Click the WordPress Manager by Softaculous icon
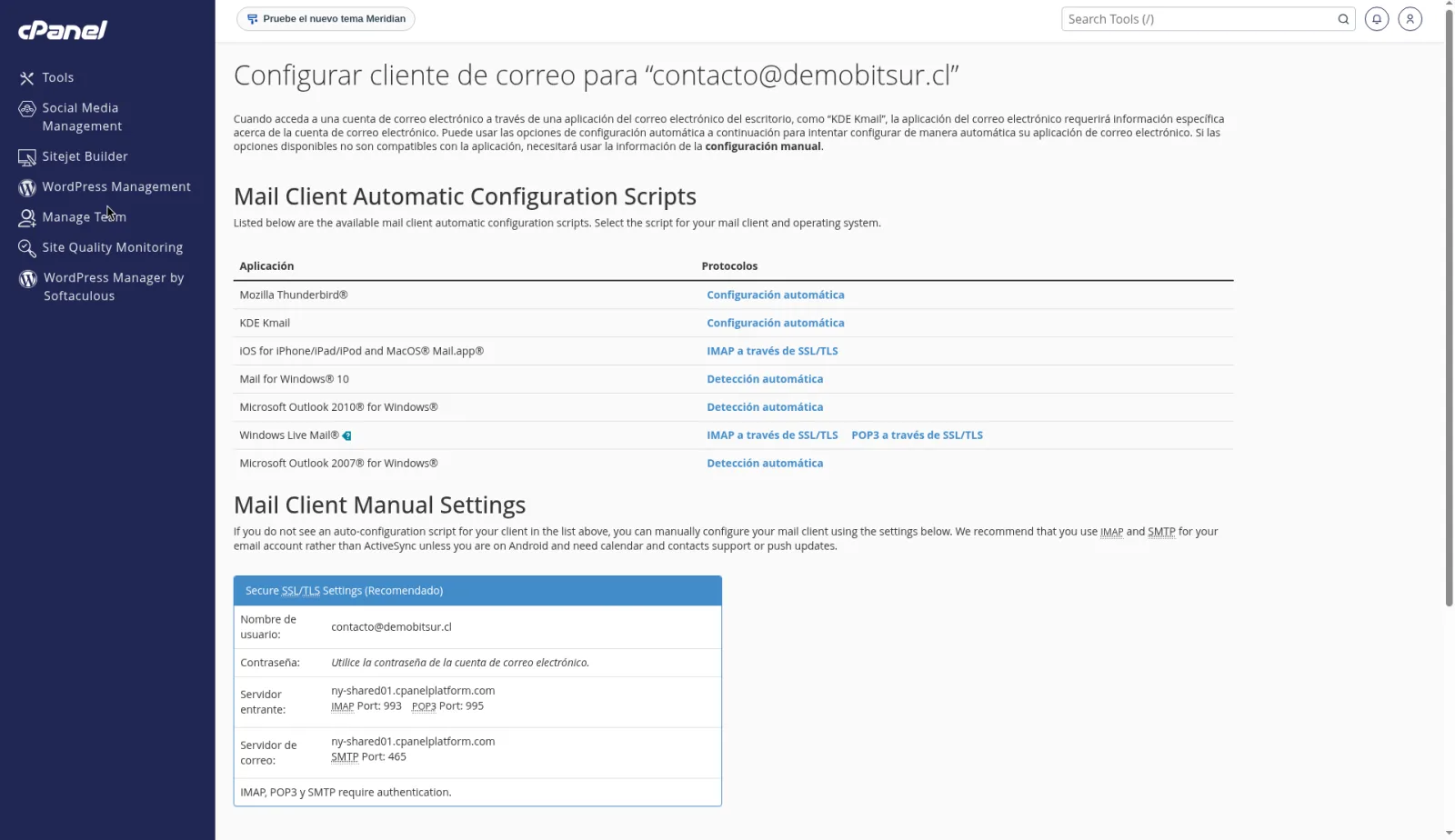The width and height of the screenshot is (1455, 840). pos(28,278)
